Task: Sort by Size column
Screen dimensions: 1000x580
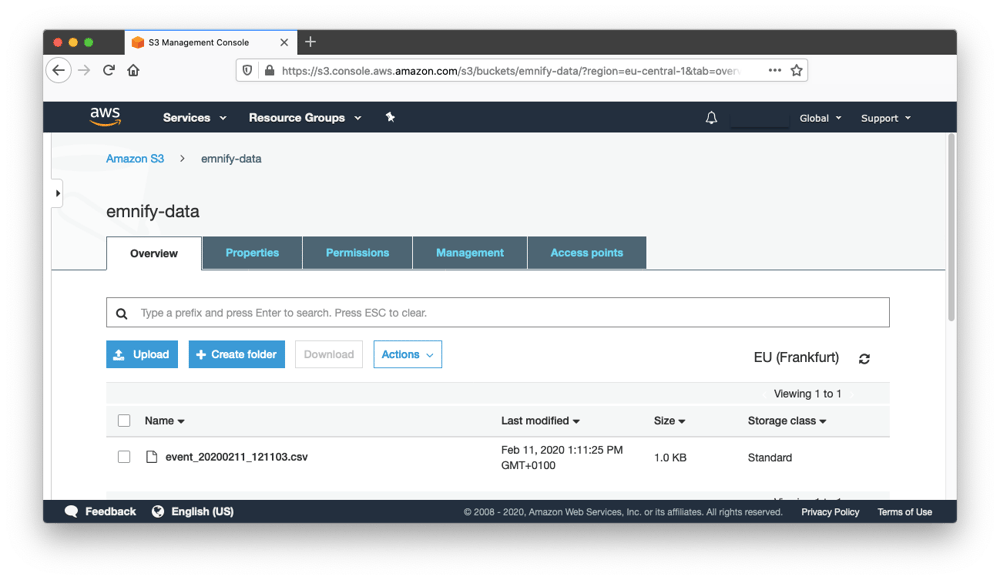Action: 669,420
